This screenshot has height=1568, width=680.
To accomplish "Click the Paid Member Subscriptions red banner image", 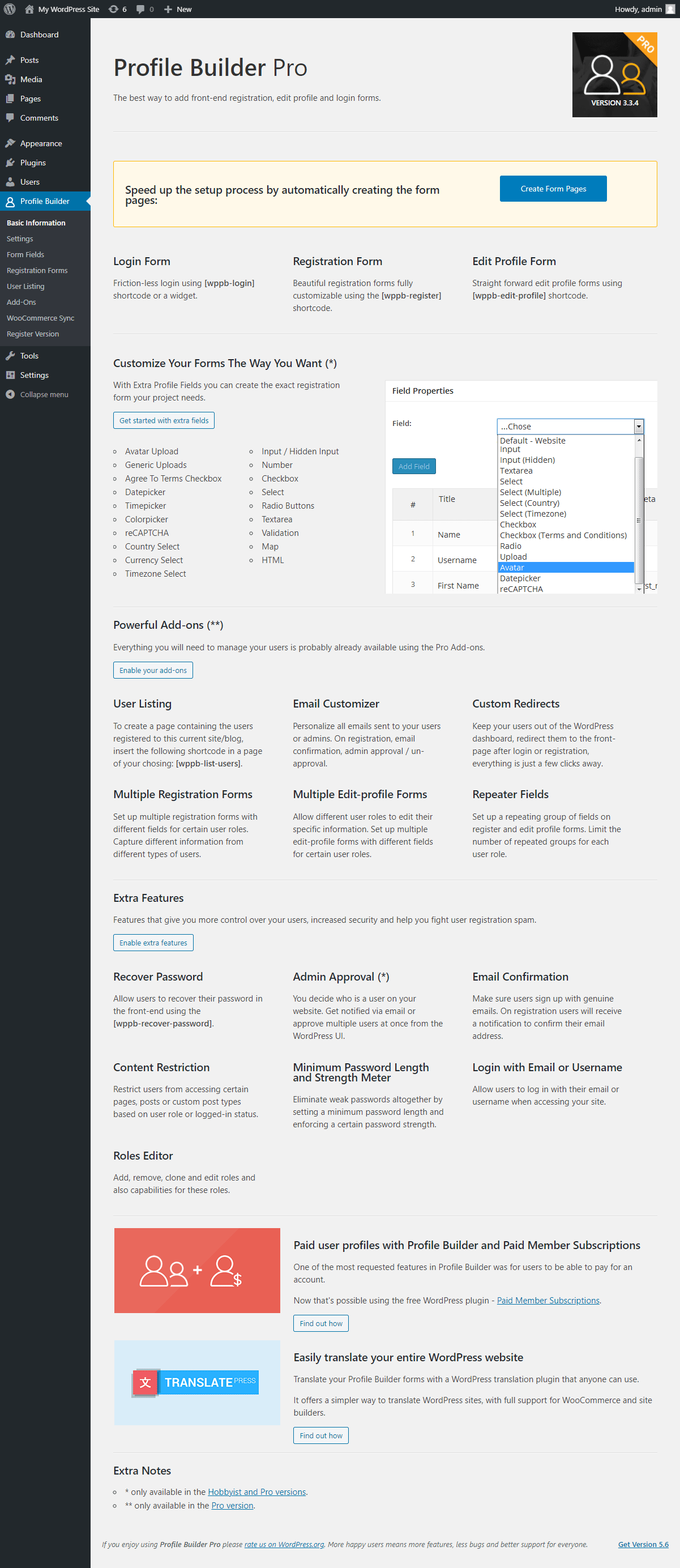I will (197, 1271).
